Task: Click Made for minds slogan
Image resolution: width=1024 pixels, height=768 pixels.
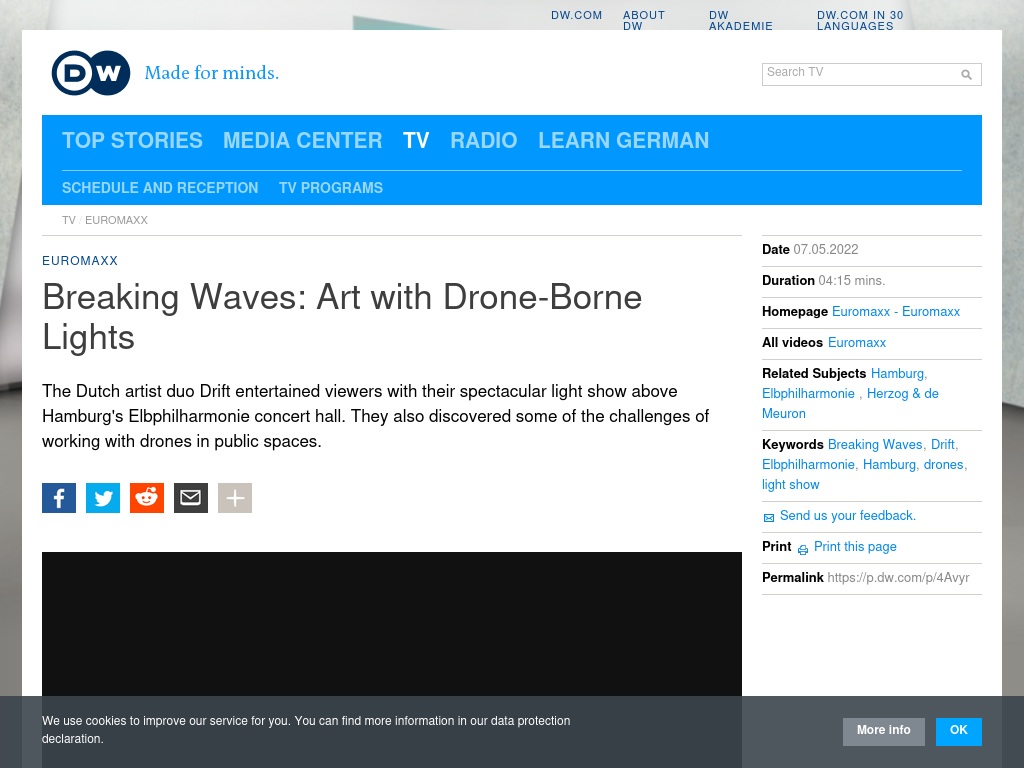Action: click(x=212, y=72)
